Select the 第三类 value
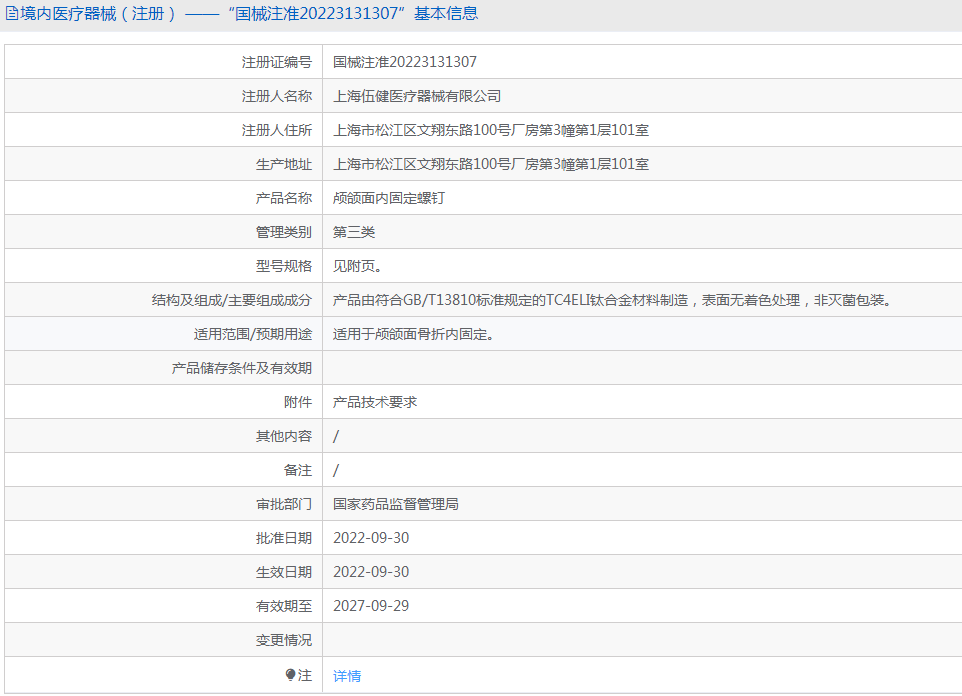 tap(354, 232)
